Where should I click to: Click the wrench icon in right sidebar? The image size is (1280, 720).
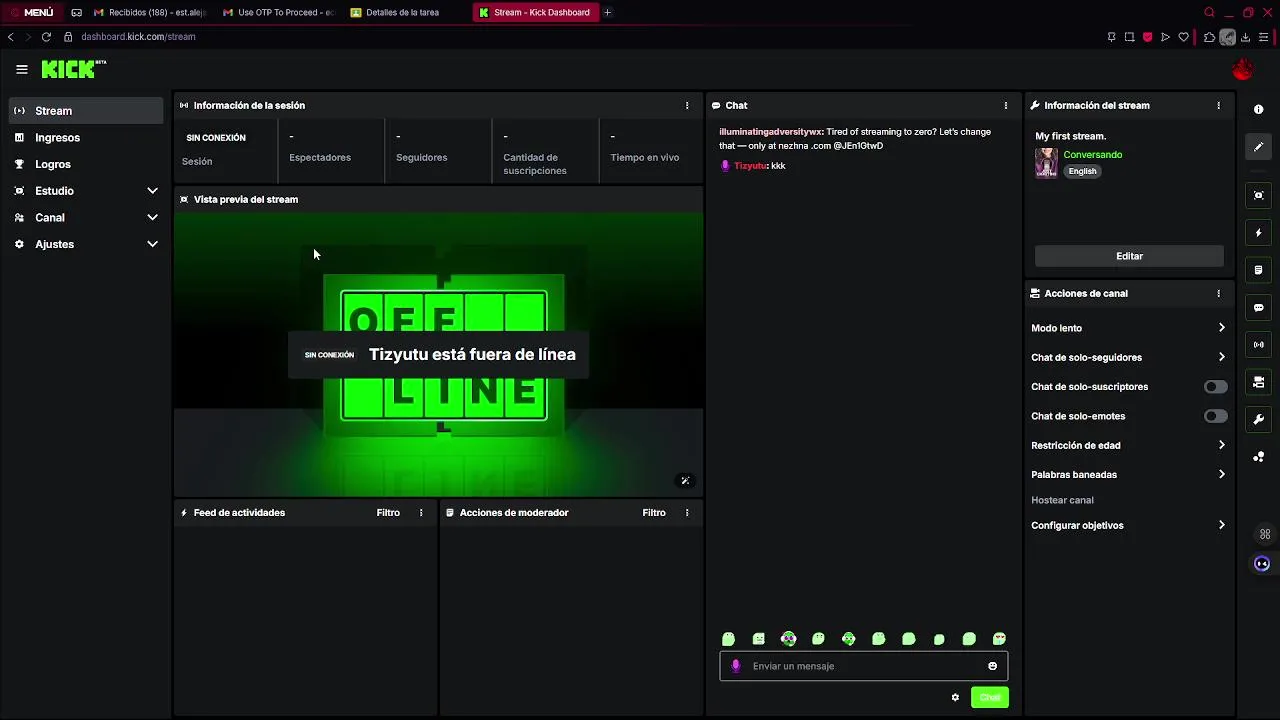[1259, 420]
